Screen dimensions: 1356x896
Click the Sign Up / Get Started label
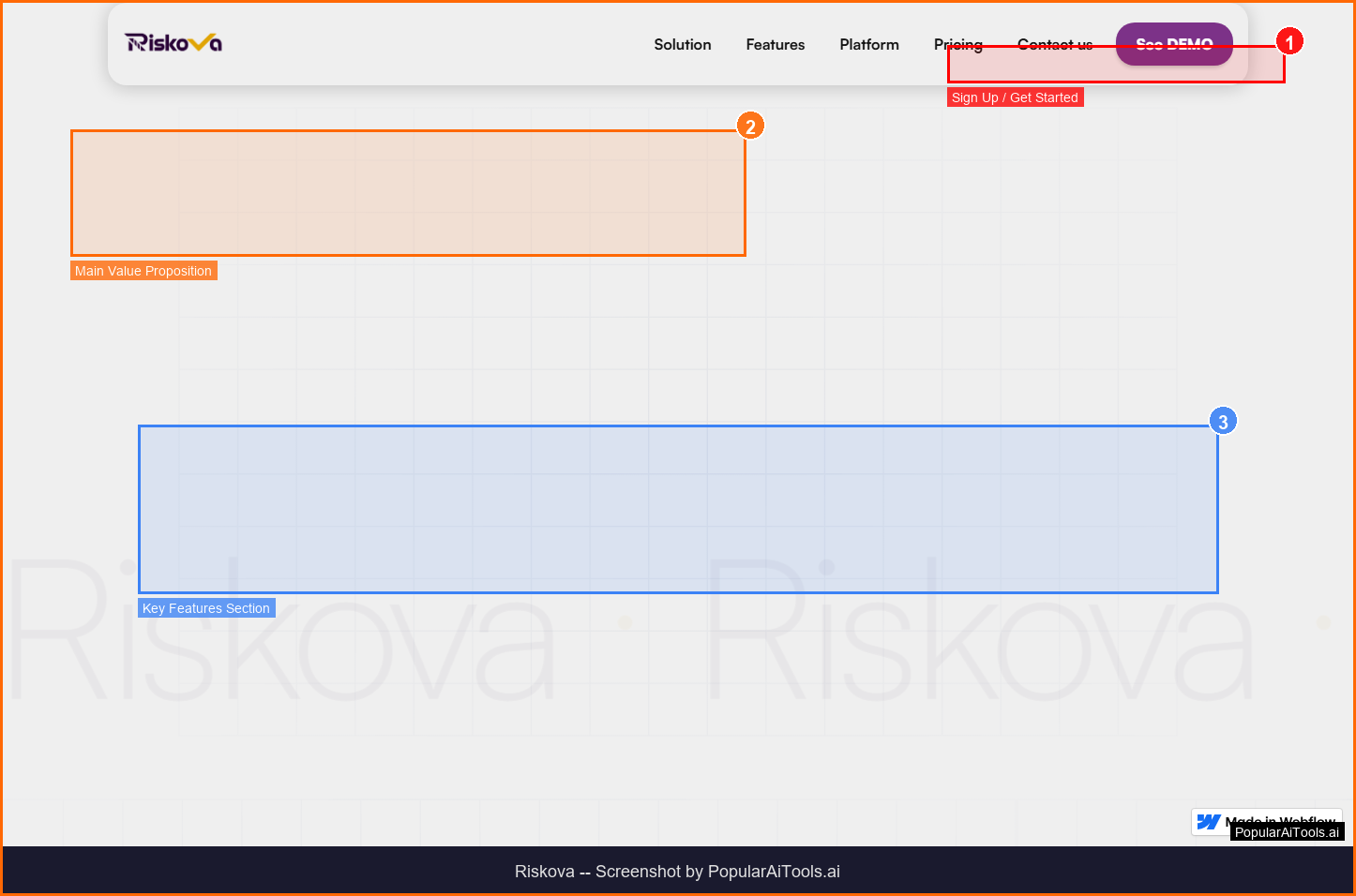pyautogui.click(x=1015, y=97)
